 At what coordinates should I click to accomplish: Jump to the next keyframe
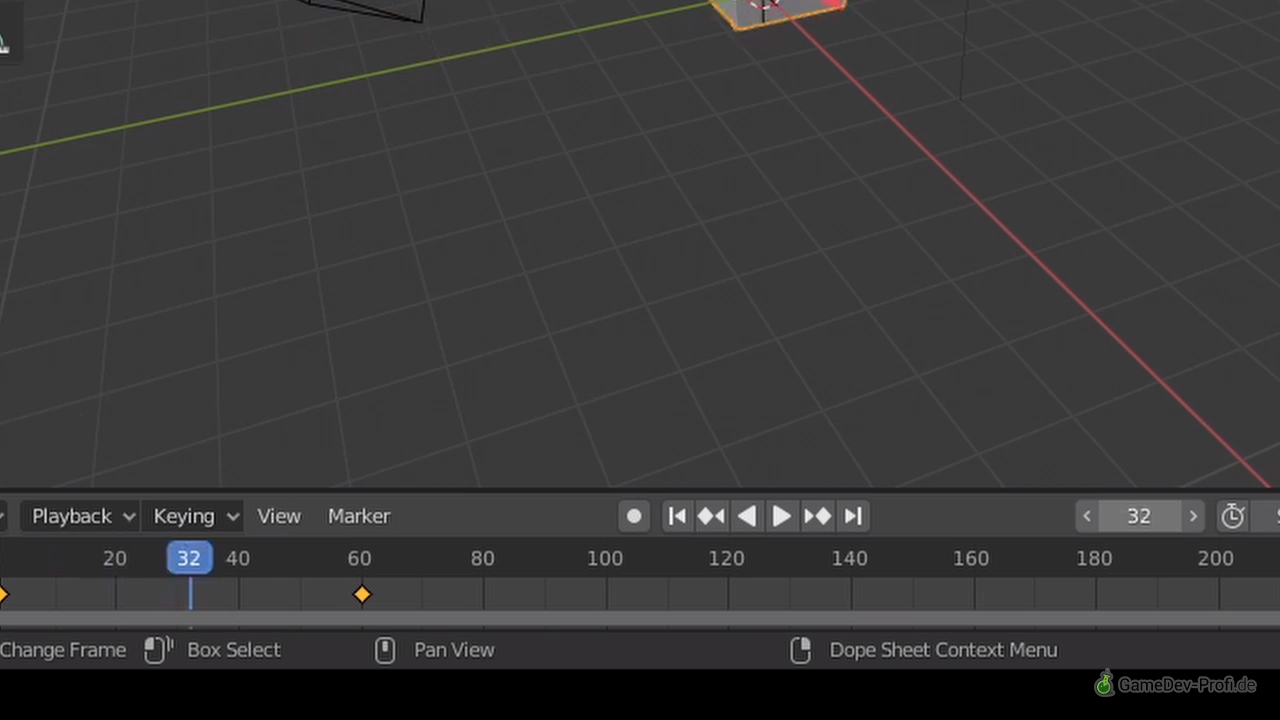pos(817,516)
